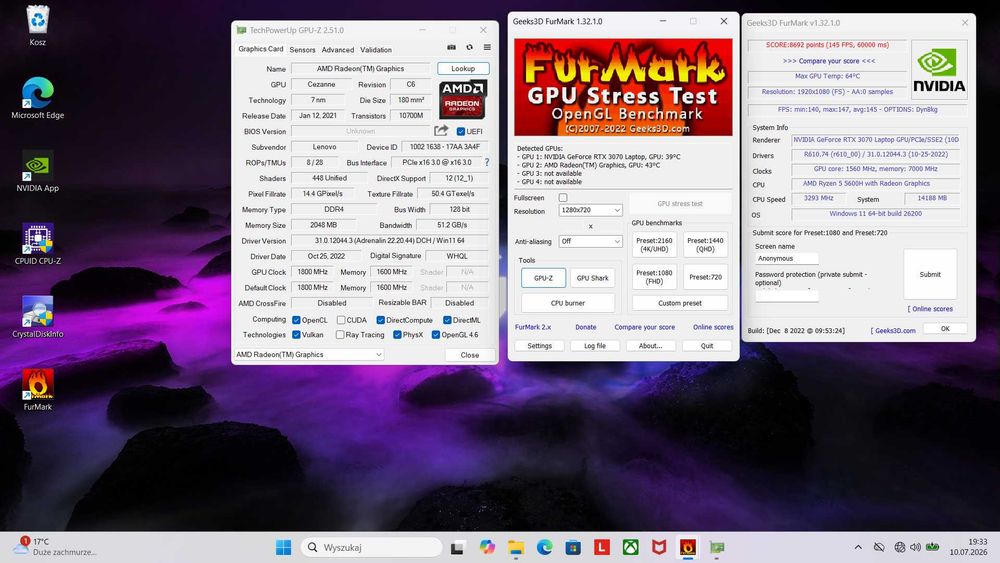This screenshot has width=1000, height=563.
Task: Open the Donate link in FurMark
Action: point(585,327)
